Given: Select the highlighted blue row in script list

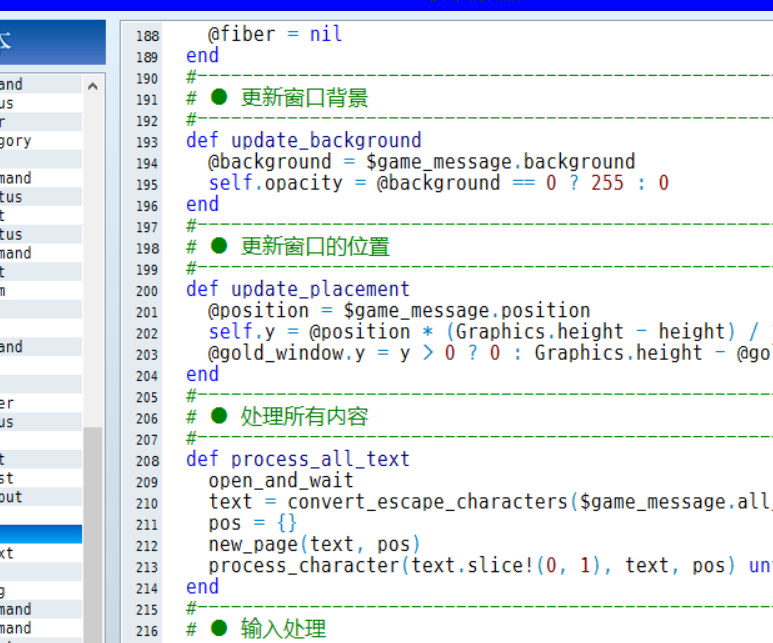Looking at the screenshot, I should pos(41,534).
